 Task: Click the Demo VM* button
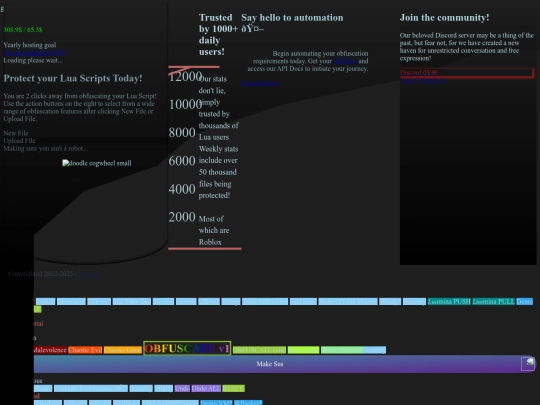click(216, 403)
